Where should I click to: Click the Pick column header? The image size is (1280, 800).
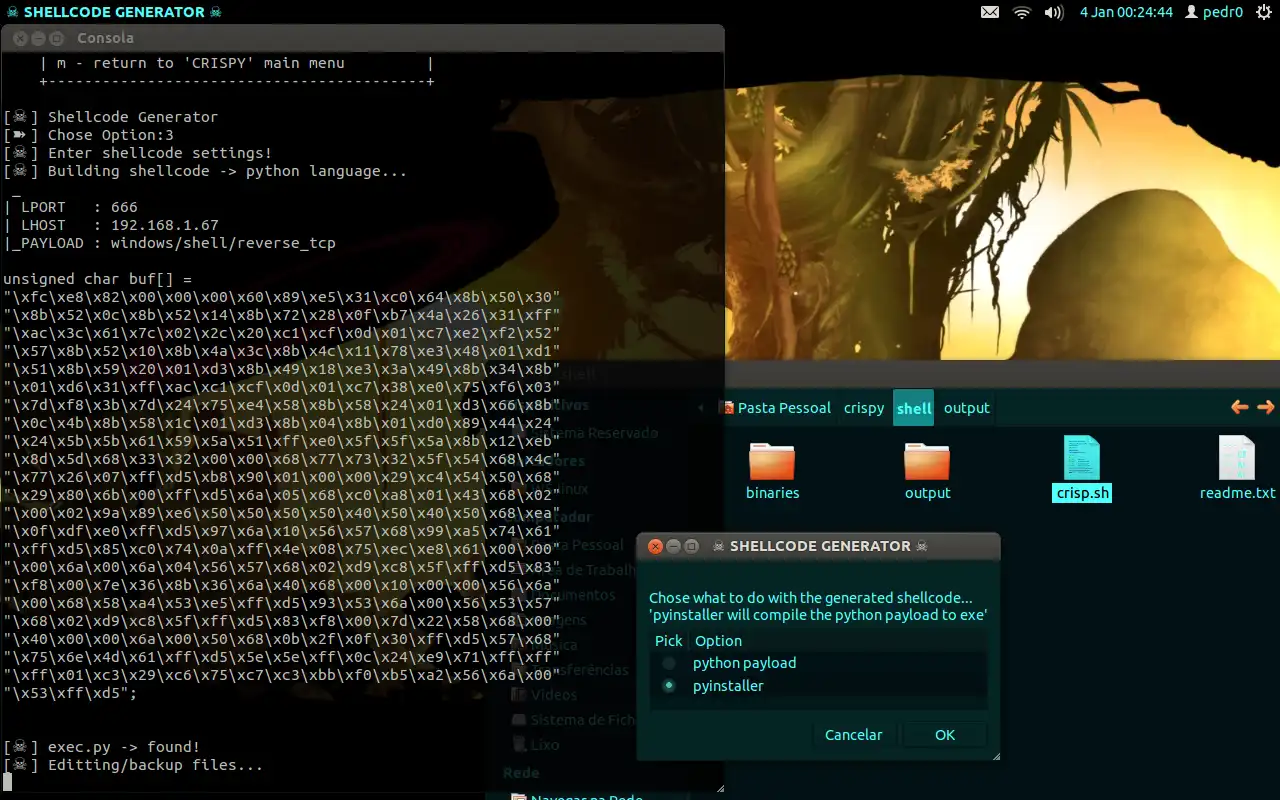tap(669, 641)
